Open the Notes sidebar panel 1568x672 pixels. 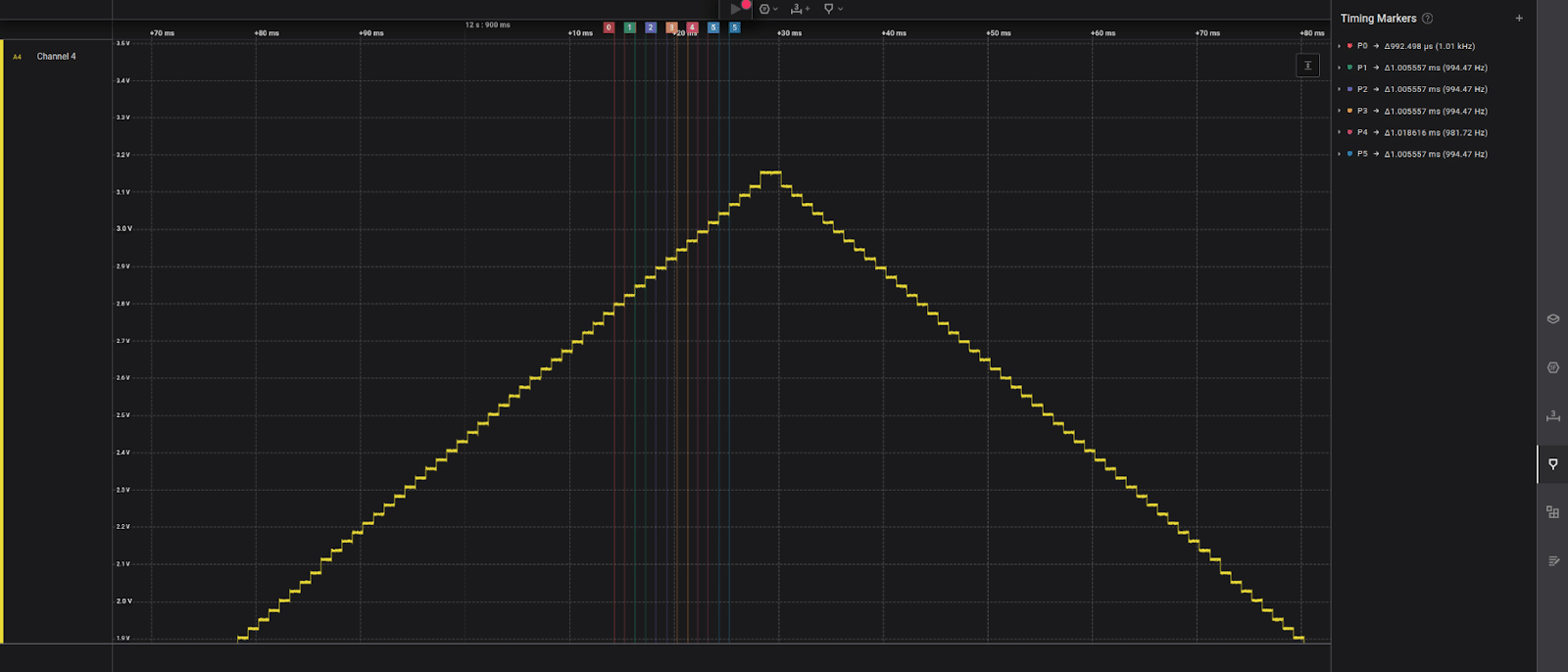click(1552, 561)
